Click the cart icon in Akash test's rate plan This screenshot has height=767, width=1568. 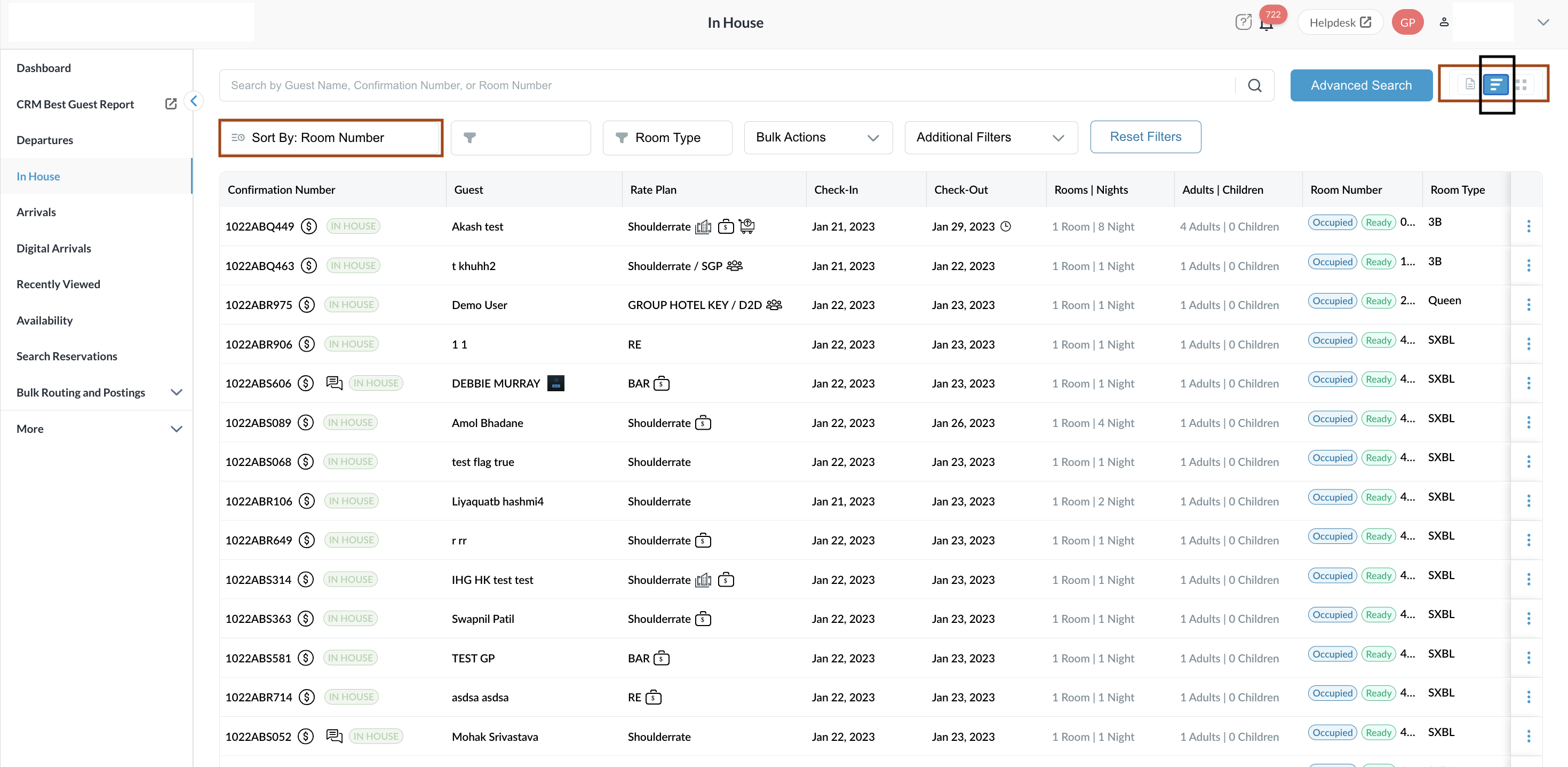747,226
